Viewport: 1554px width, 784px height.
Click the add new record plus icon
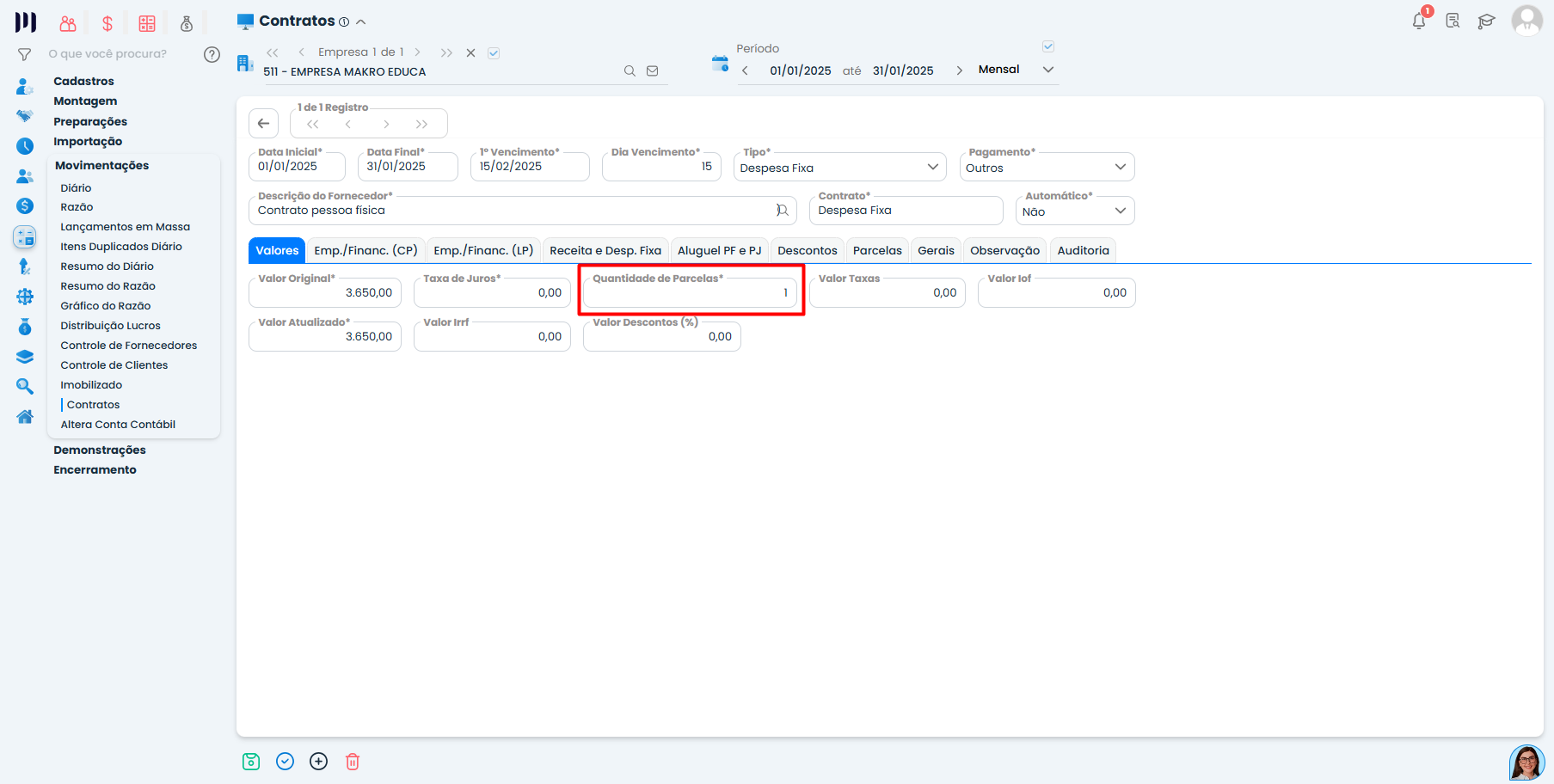[x=319, y=762]
